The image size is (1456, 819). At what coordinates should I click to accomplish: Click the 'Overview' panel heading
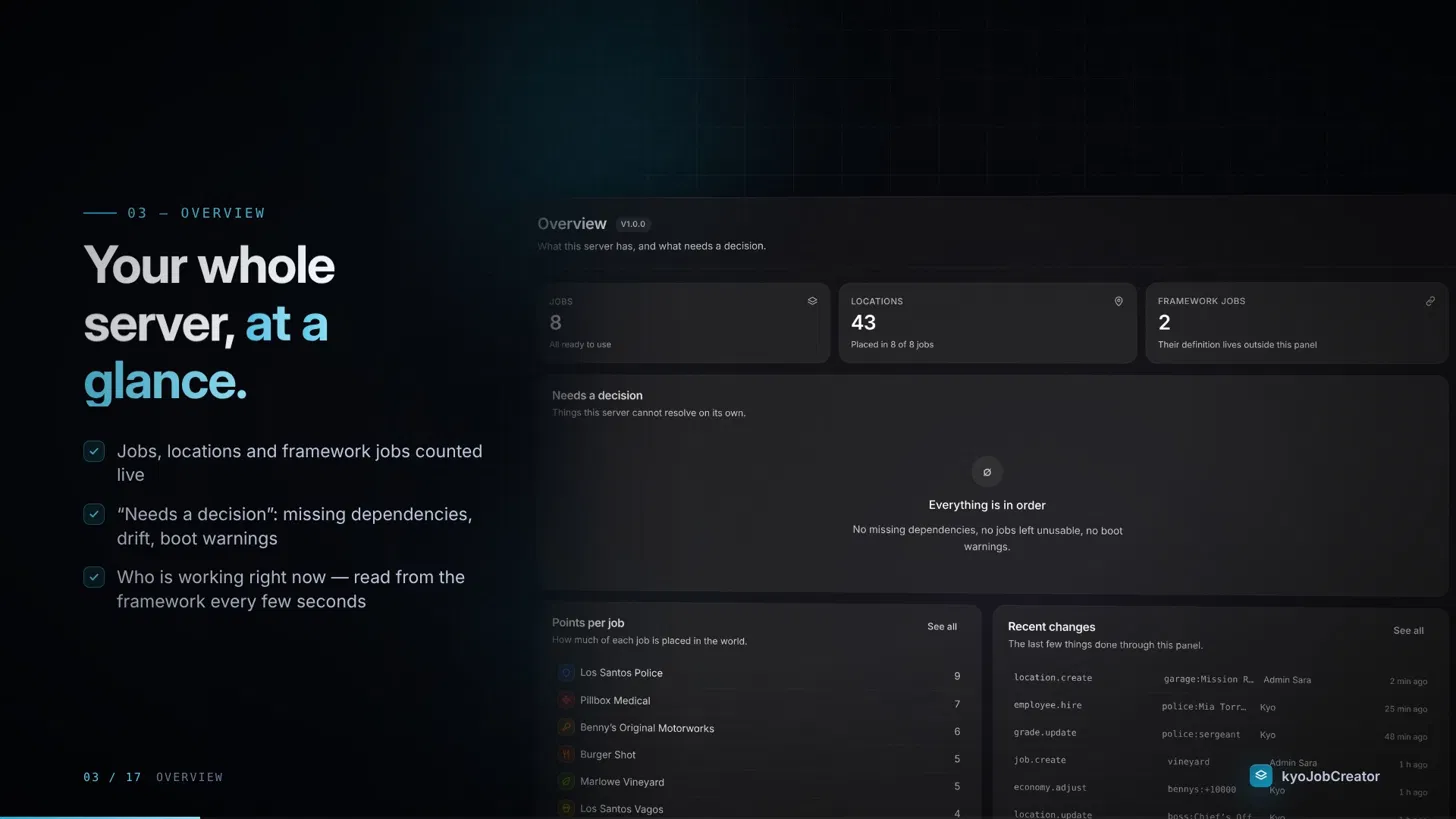(x=572, y=224)
